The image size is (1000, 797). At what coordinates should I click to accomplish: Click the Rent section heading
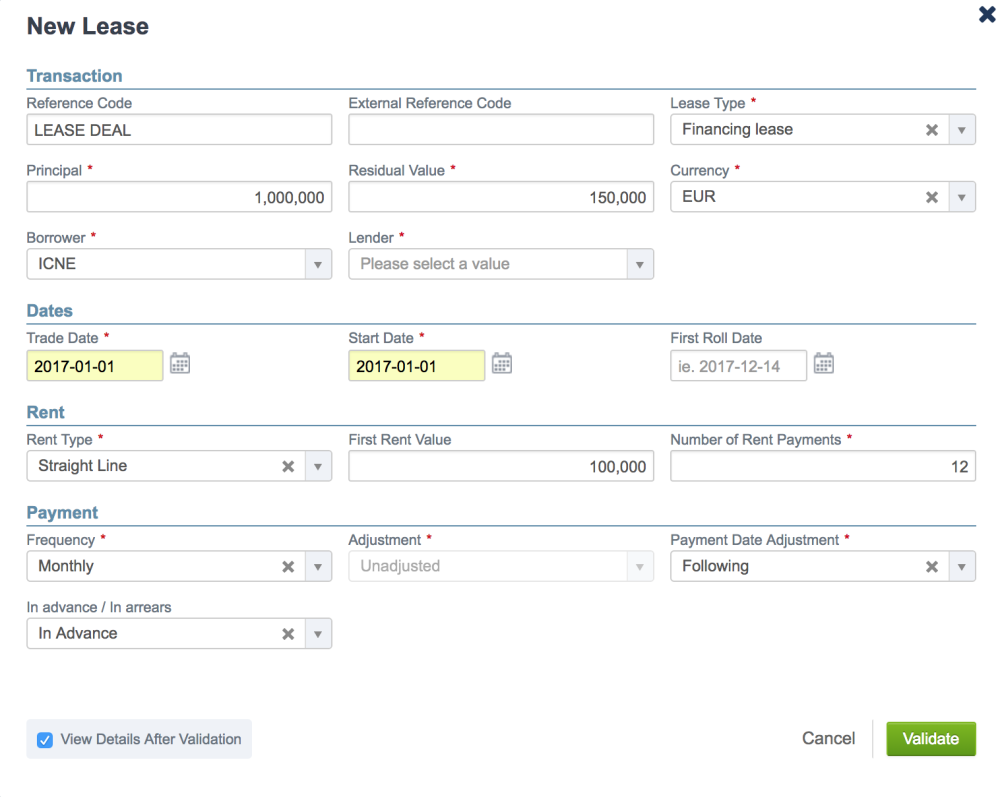46,413
